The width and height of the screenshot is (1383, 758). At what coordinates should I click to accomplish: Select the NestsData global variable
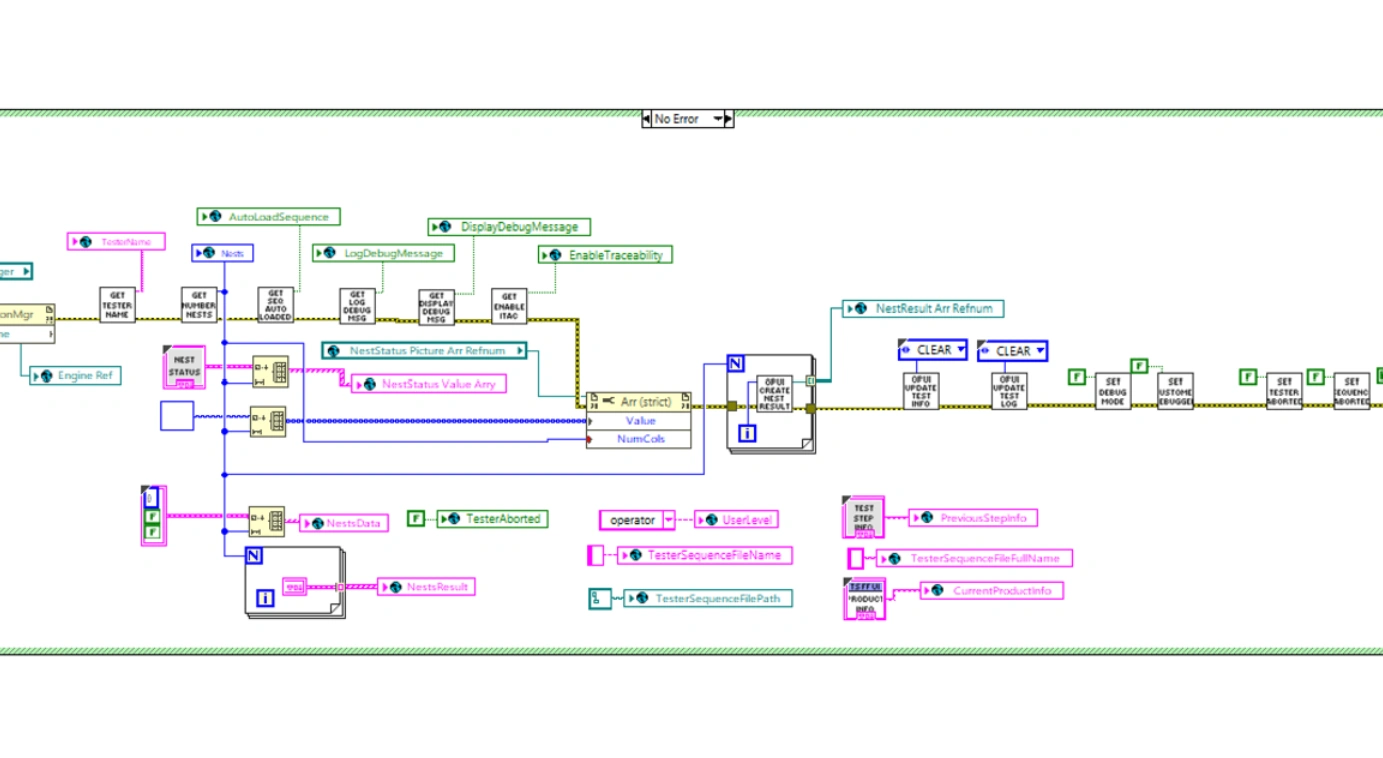point(344,523)
